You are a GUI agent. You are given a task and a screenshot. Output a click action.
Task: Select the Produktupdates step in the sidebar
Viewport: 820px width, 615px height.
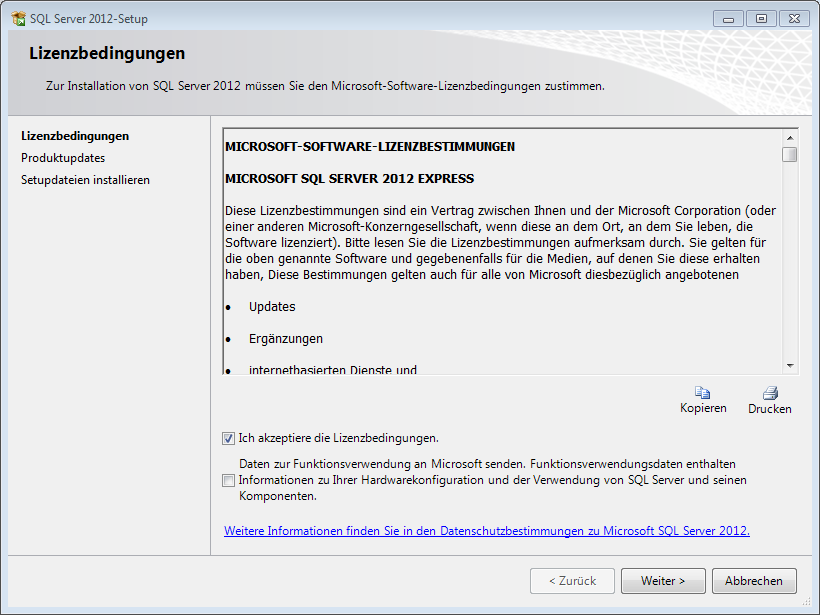click(63, 158)
